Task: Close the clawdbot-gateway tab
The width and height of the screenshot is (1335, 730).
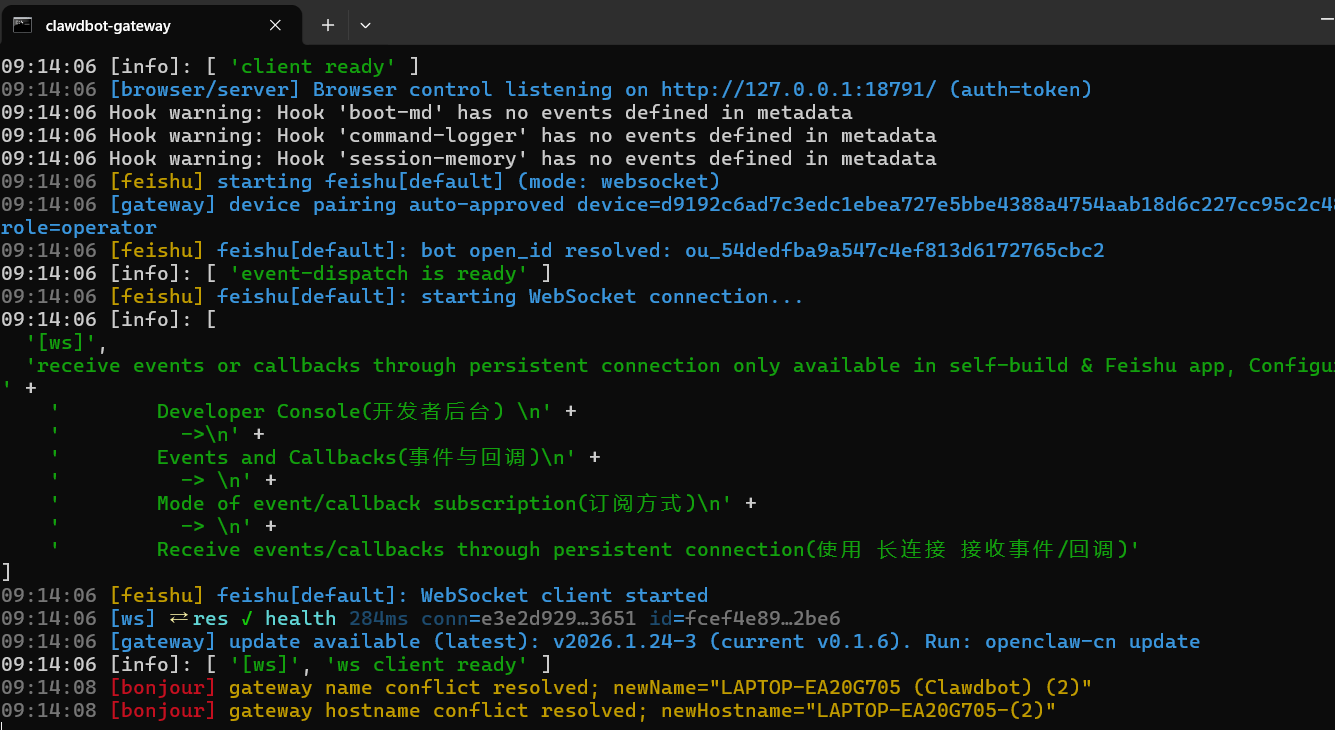Action: point(276,24)
